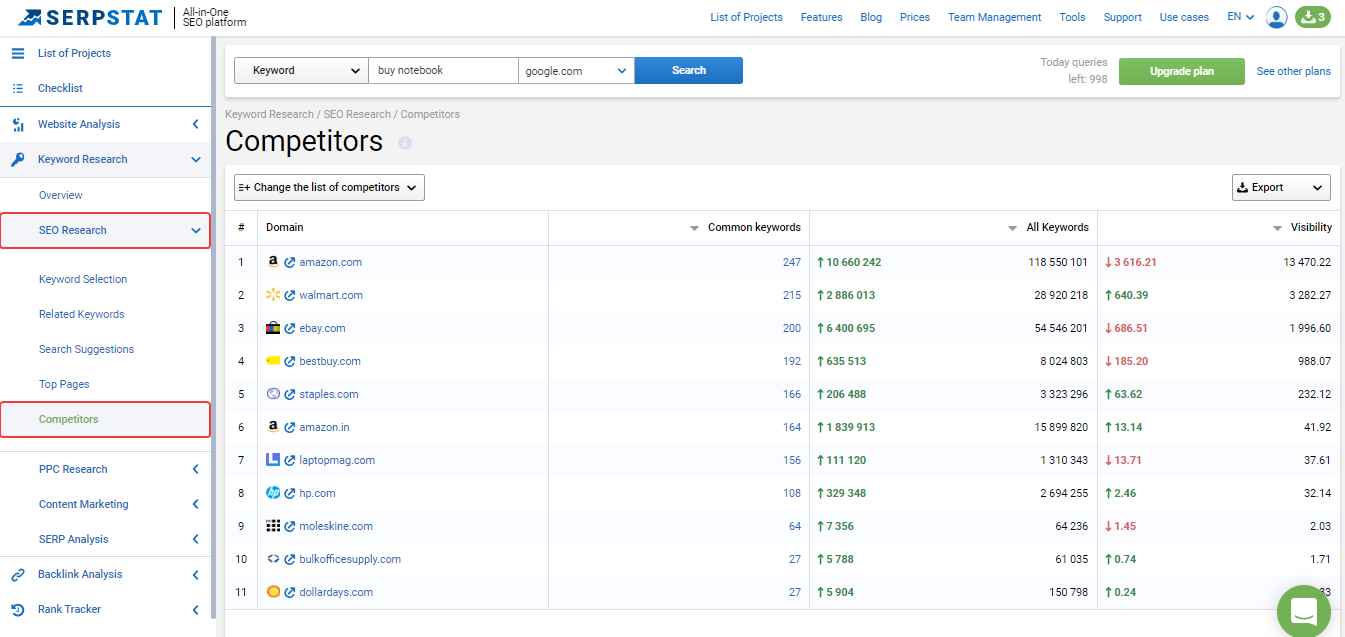The height and width of the screenshot is (637, 1345).
Task: Open external link icon for walmart.com
Action: click(x=290, y=295)
